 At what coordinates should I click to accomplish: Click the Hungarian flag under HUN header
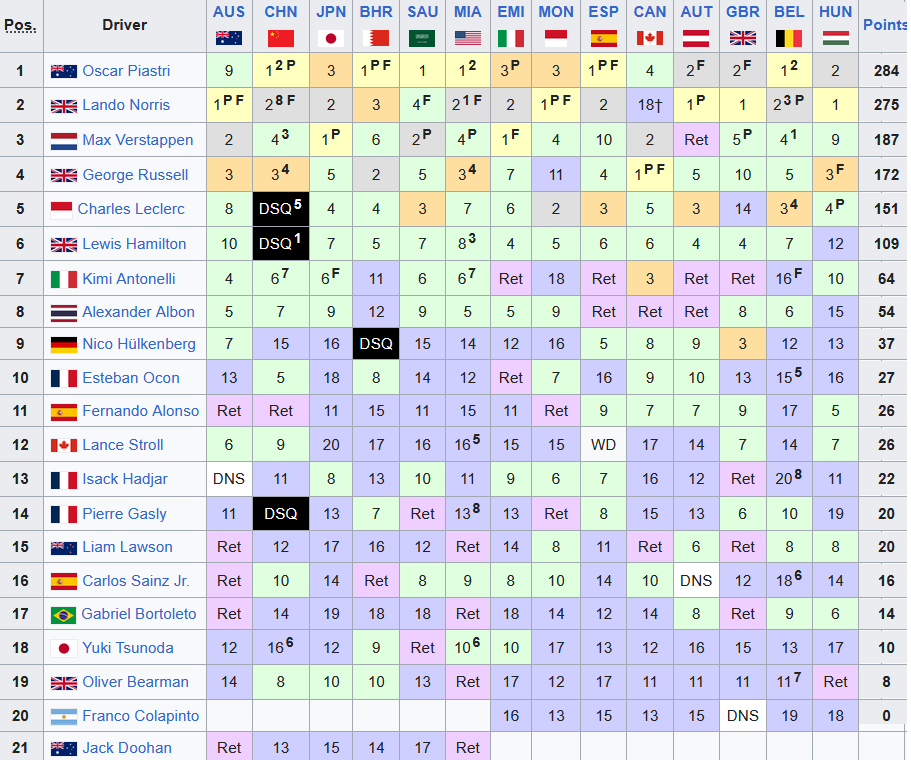[x=836, y=38]
